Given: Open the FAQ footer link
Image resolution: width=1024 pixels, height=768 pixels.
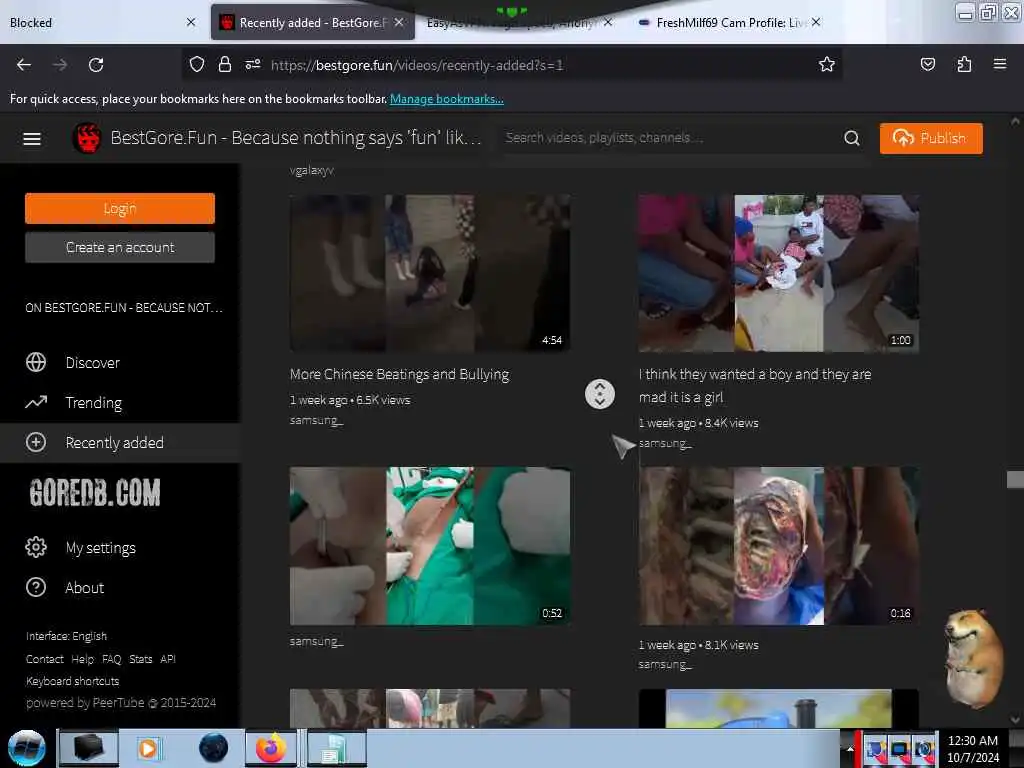Looking at the screenshot, I should (112, 659).
